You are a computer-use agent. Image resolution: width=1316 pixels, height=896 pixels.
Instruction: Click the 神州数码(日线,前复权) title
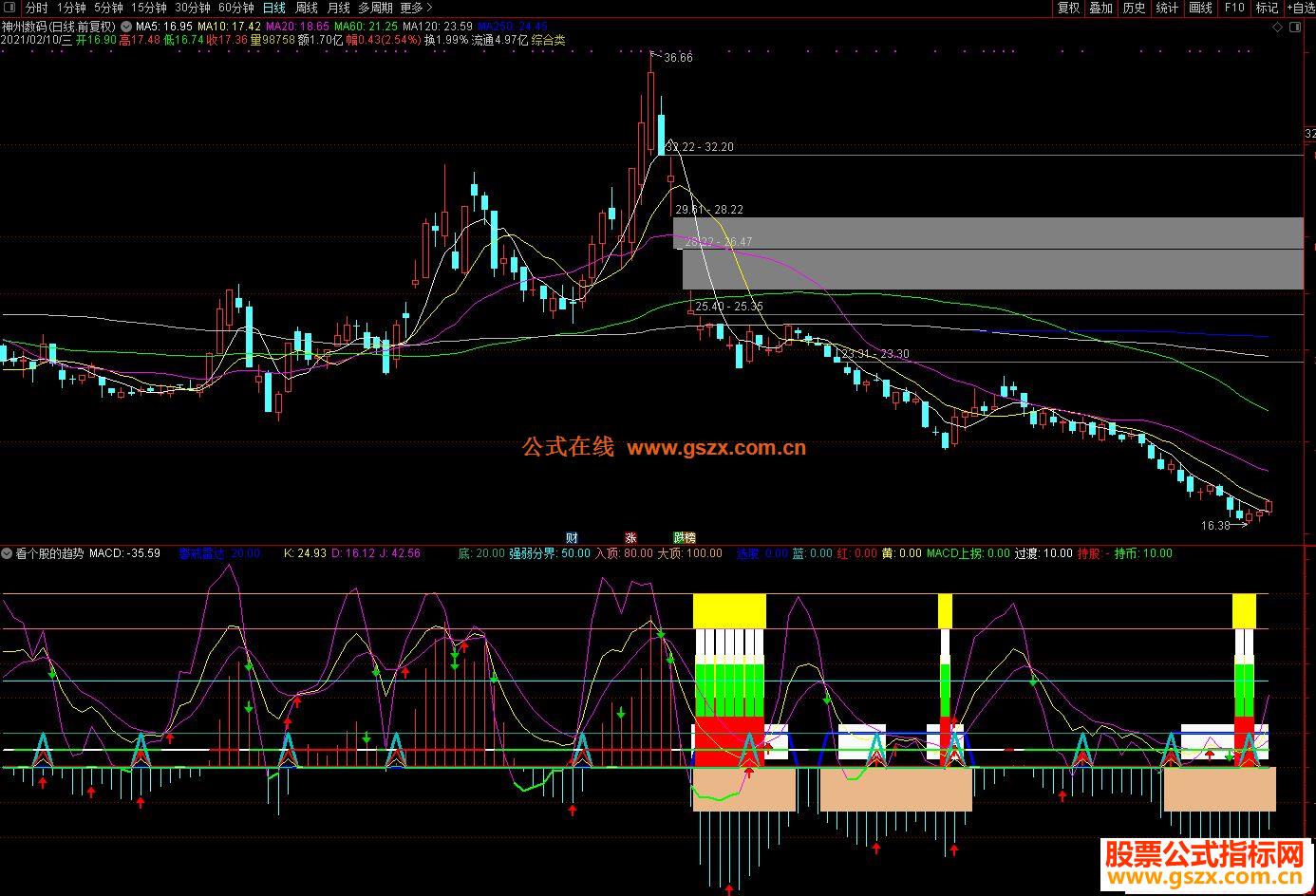pyautogui.click(x=60, y=27)
